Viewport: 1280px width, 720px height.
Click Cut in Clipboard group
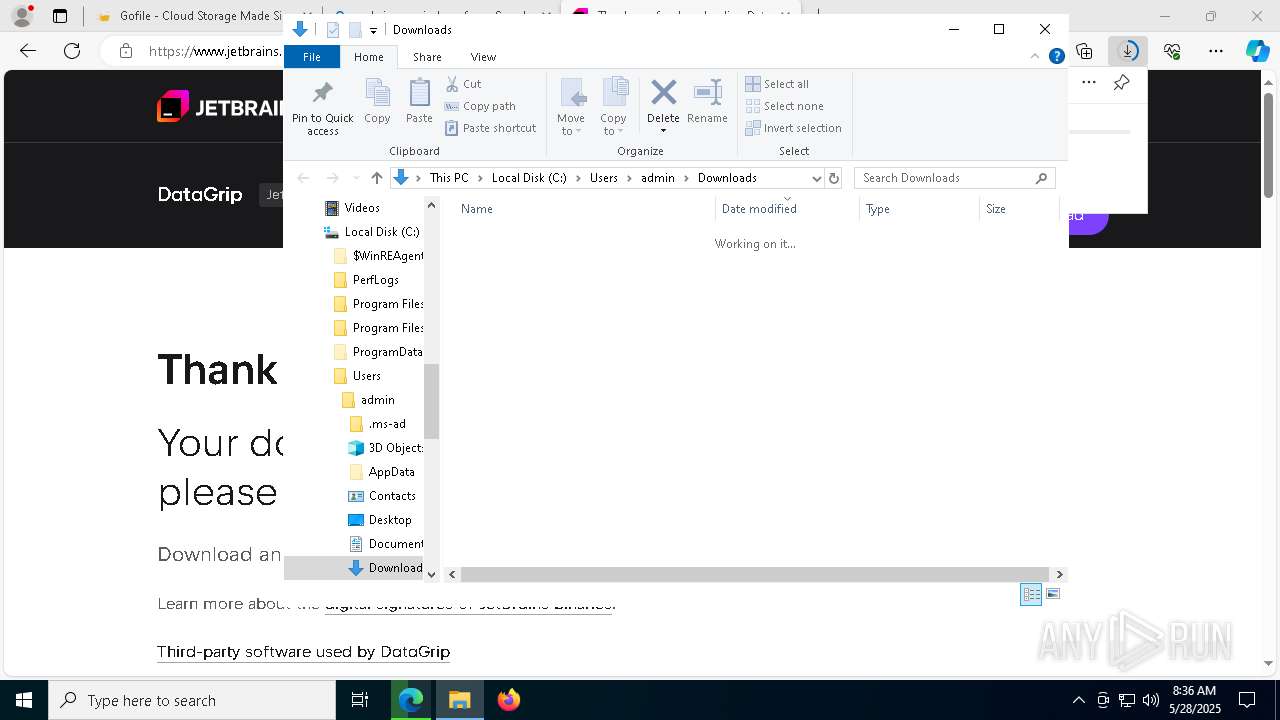click(463, 84)
